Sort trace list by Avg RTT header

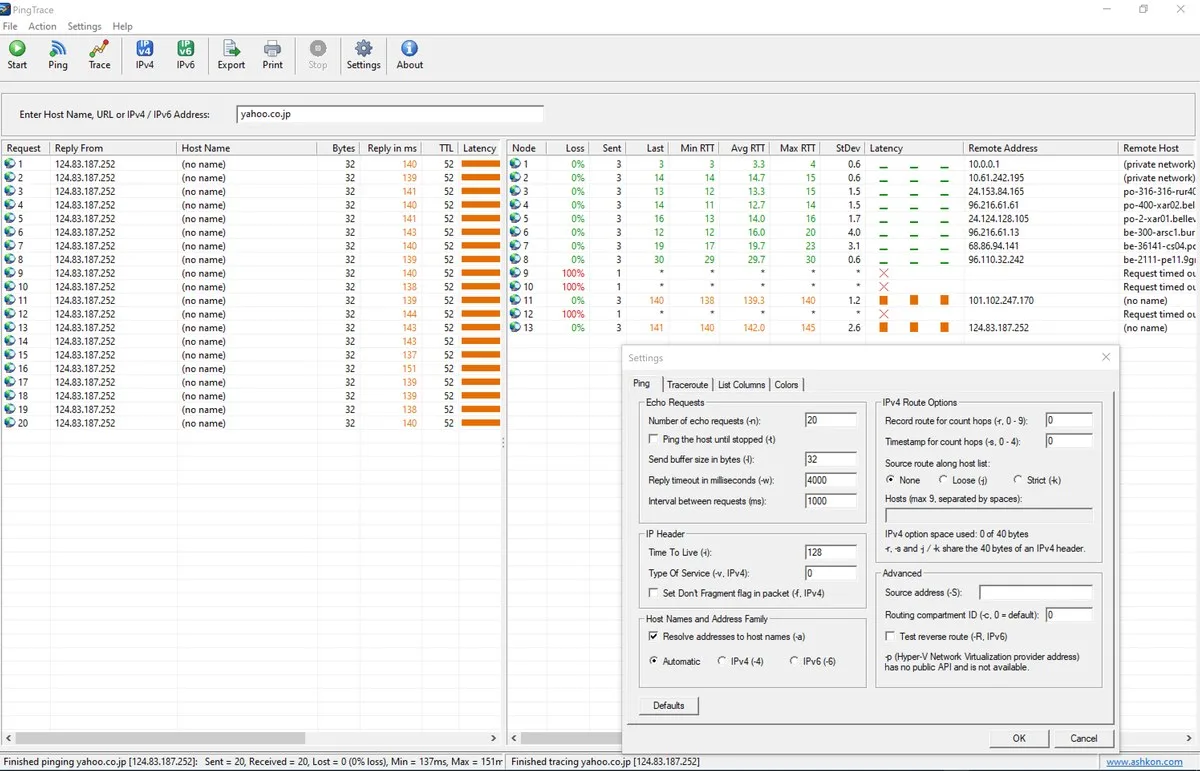pos(745,148)
